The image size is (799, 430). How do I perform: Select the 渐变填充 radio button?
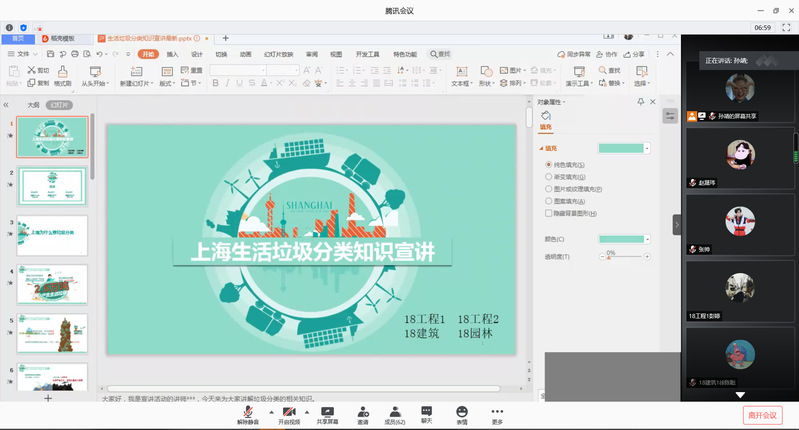coord(548,176)
